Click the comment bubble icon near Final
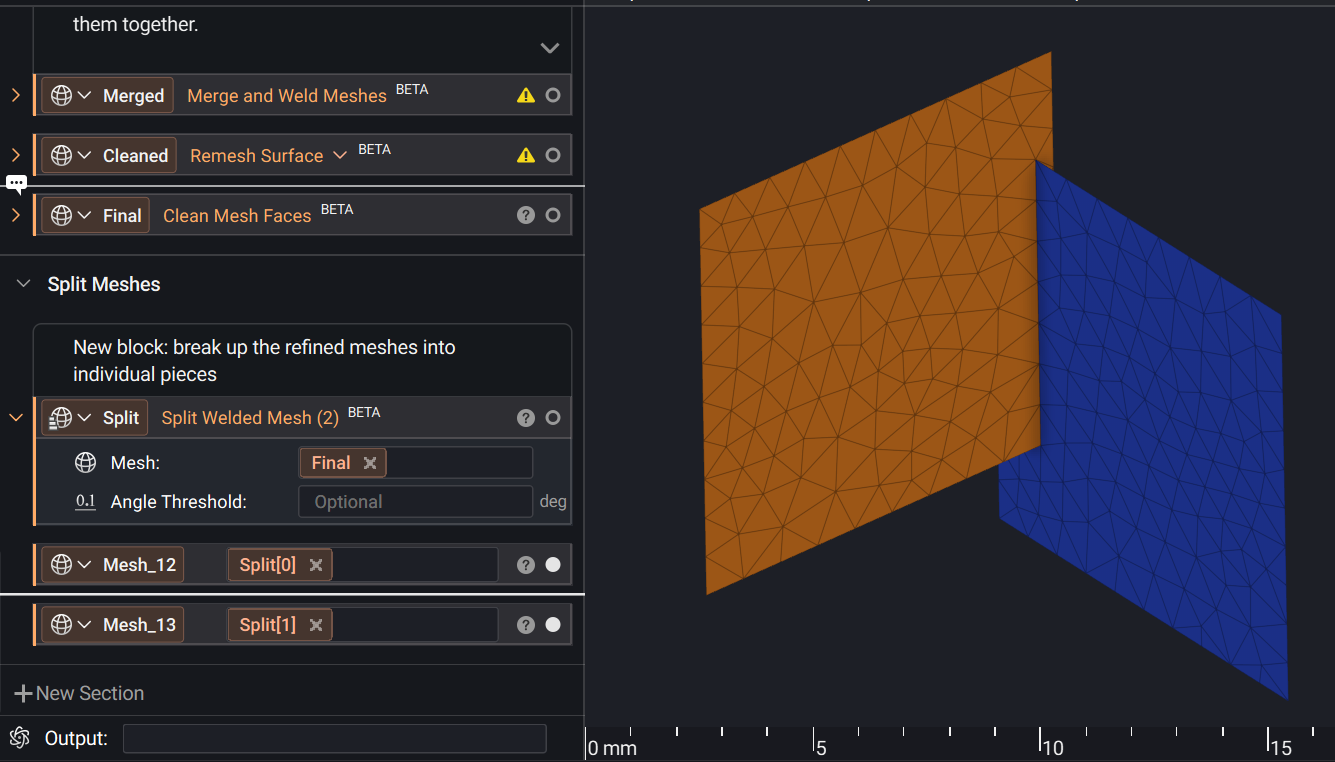 16,184
